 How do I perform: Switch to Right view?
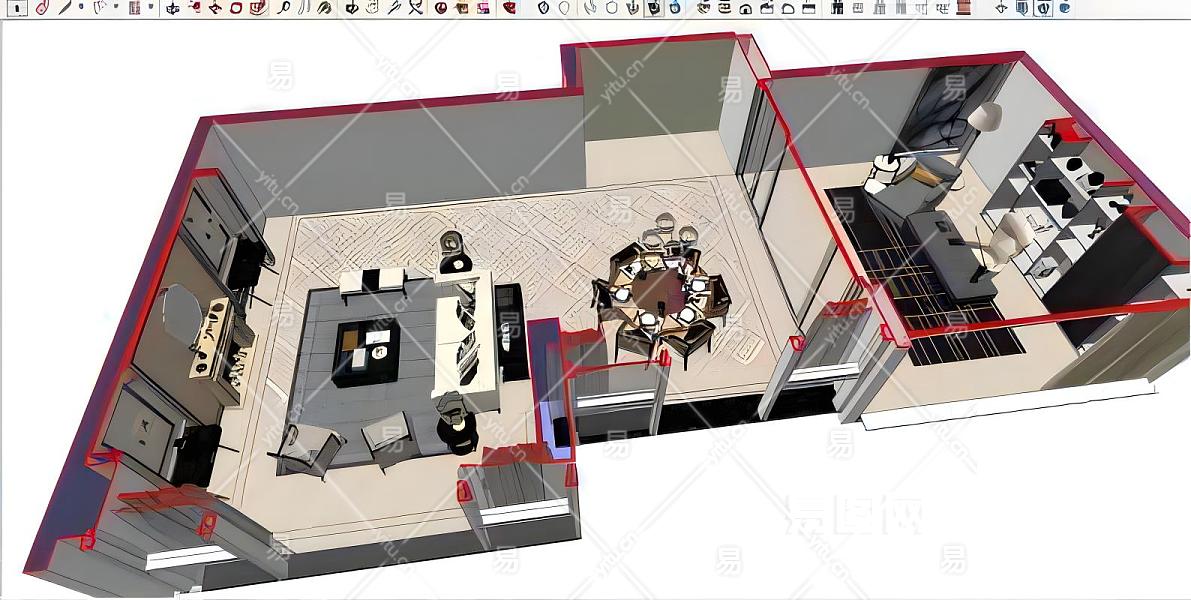pos(766,8)
